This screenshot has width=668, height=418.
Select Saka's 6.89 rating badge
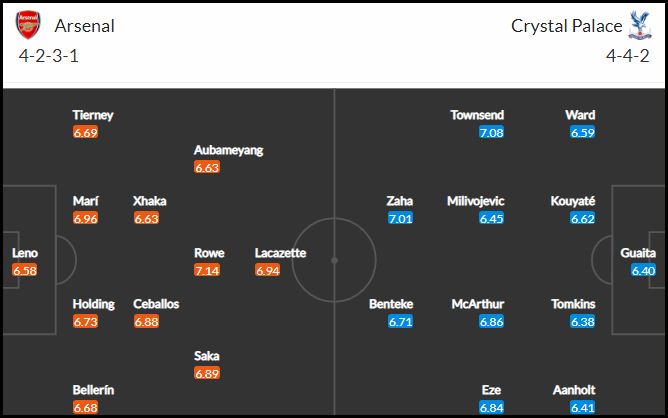207,373
